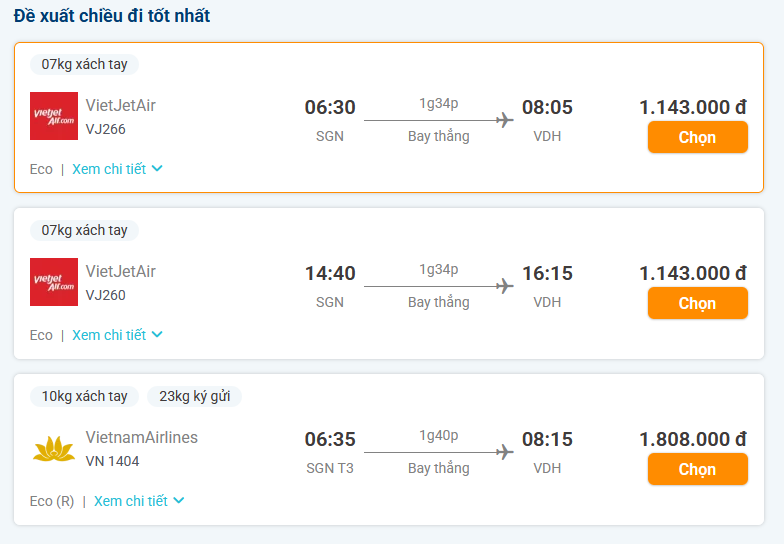Expand details chevron for flight VJ266
Screen dimensions: 784x544
pyautogui.click(x=157, y=169)
